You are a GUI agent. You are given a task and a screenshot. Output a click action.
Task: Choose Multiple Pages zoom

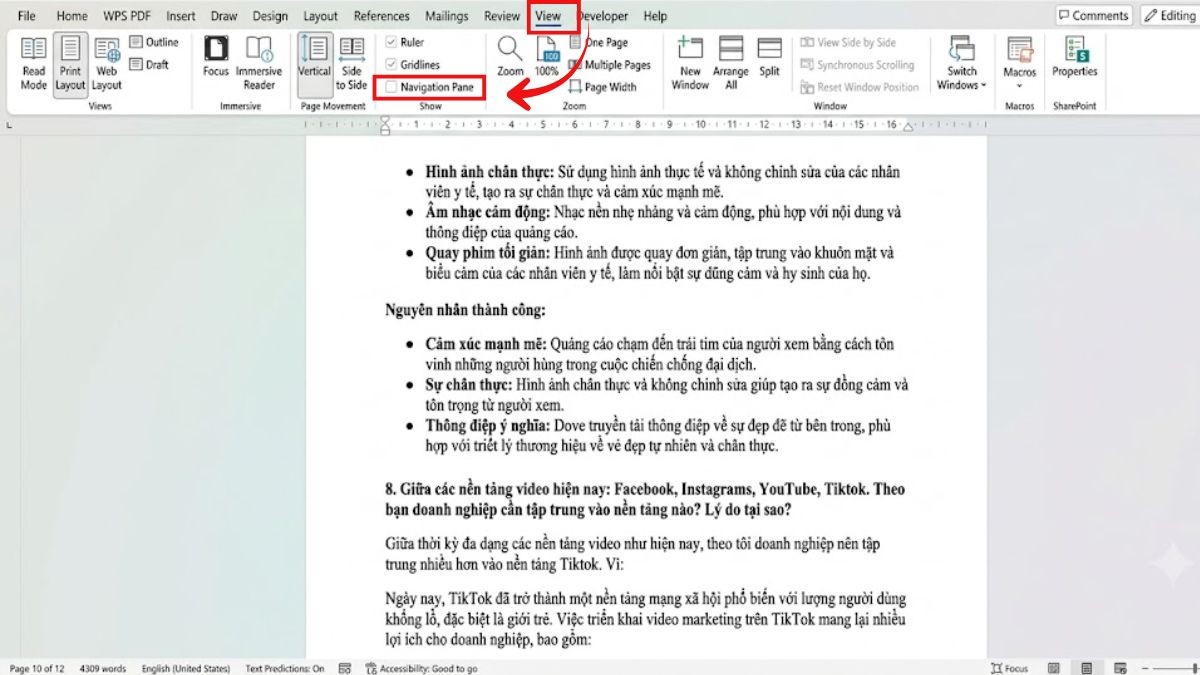(609, 65)
